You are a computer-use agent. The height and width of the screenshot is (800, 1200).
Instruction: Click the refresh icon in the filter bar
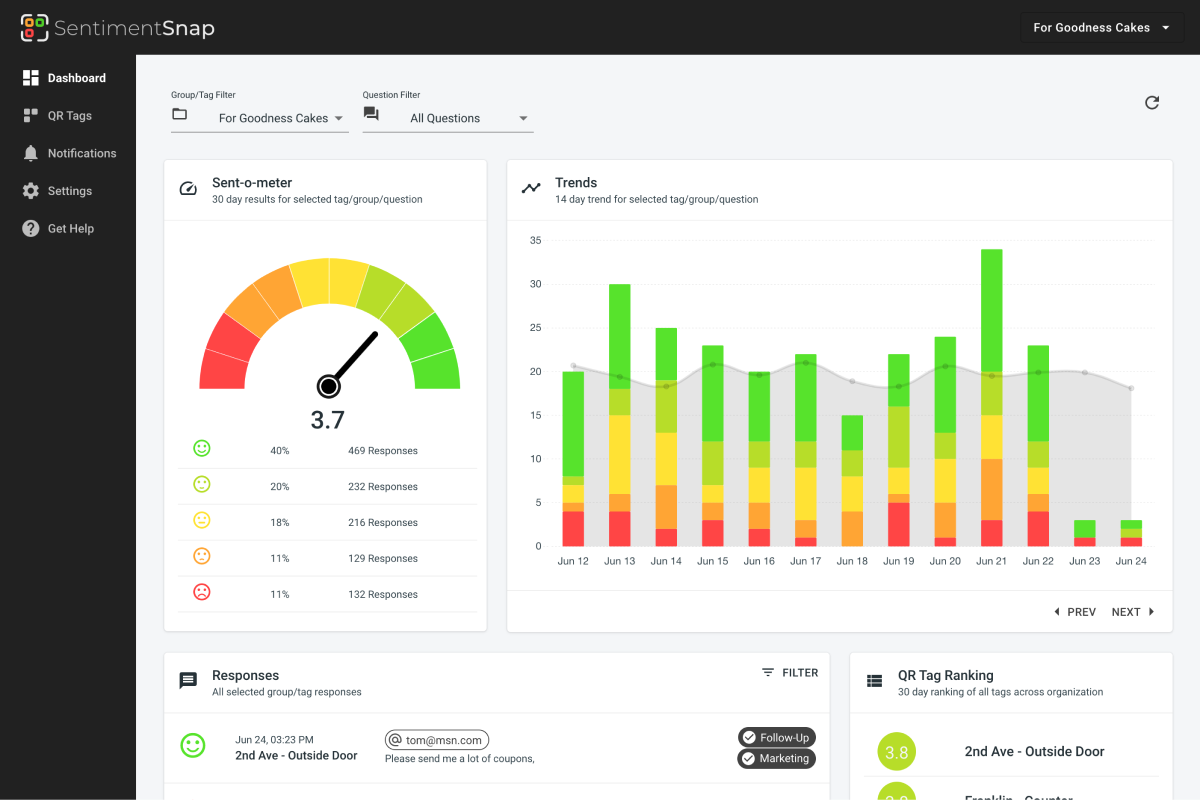(x=1152, y=102)
